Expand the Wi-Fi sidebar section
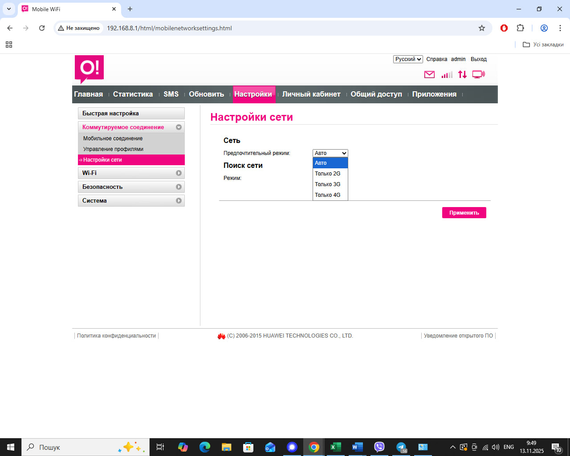This screenshot has width=570, height=456. pos(131,173)
